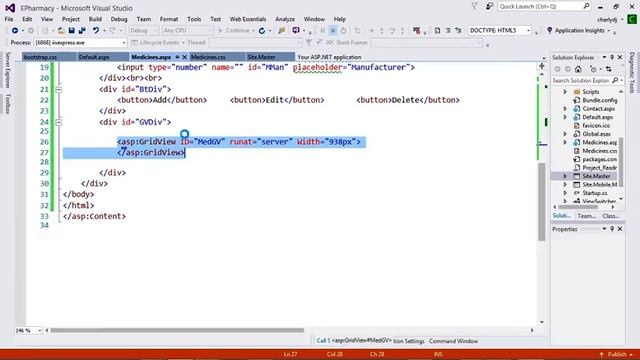Click the Restart debugging circular arrow icon
640x360 pixels.
click(x=262, y=31)
